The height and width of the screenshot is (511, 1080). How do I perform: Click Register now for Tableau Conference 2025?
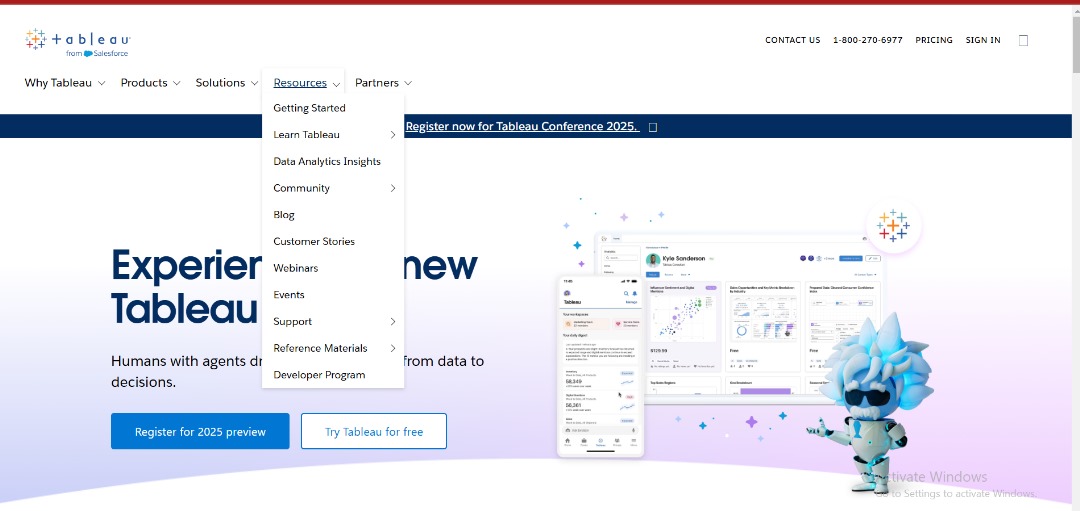(522, 127)
